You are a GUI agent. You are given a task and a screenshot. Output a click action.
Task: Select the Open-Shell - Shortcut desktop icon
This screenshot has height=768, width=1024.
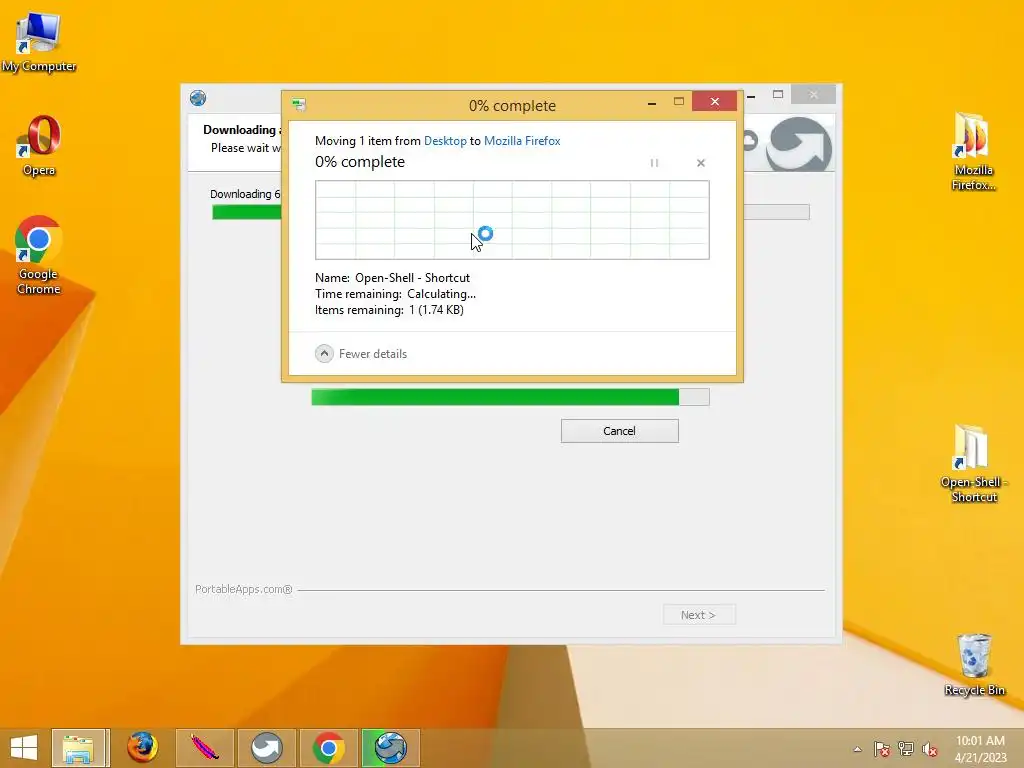click(973, 464)
